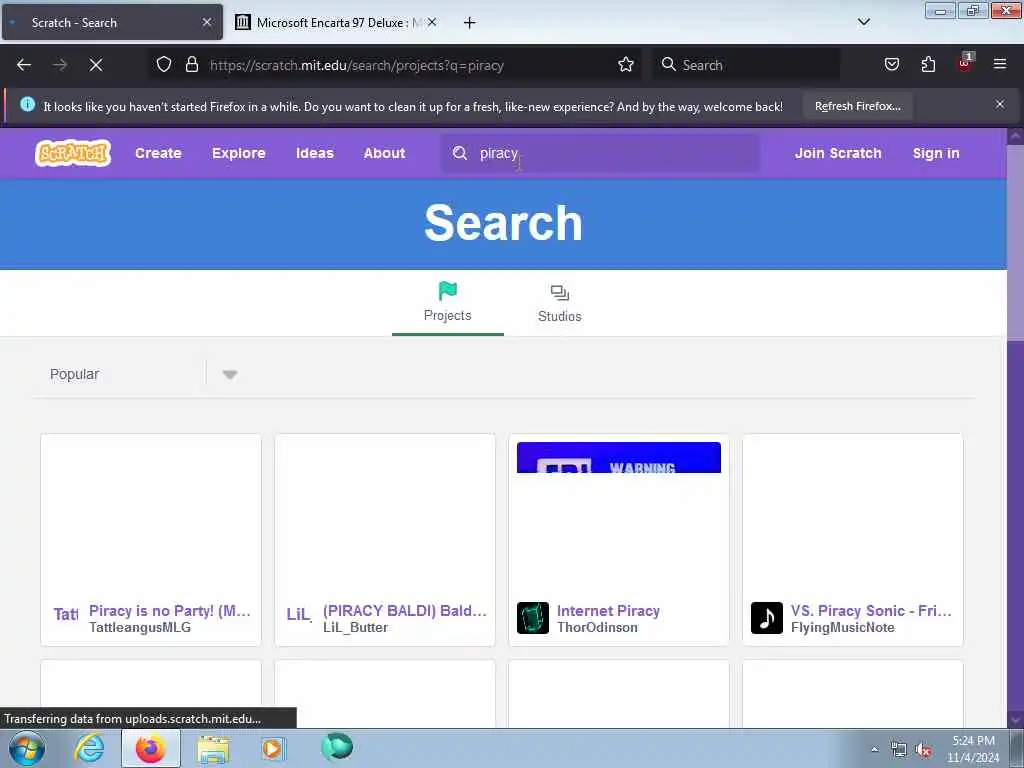The width and height of the screenshot is (1024, 768).
Task: Click the Refresh Firefox button
Action: 857,106
